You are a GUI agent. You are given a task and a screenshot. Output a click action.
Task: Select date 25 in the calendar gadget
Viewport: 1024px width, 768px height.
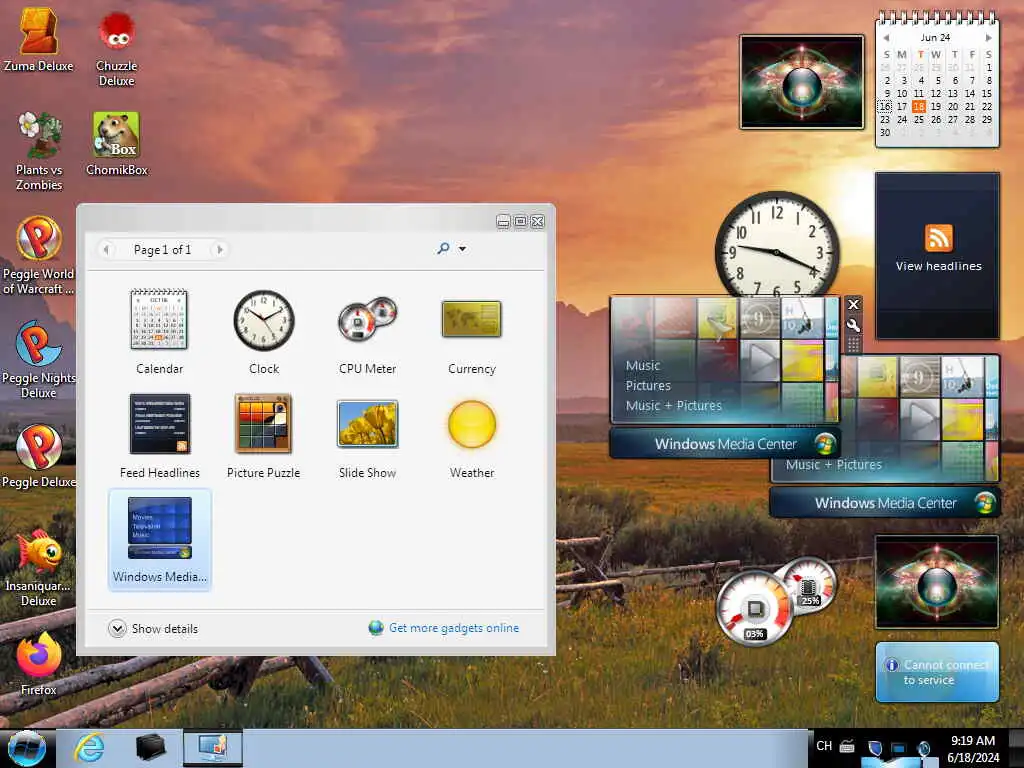pos(919,120)
